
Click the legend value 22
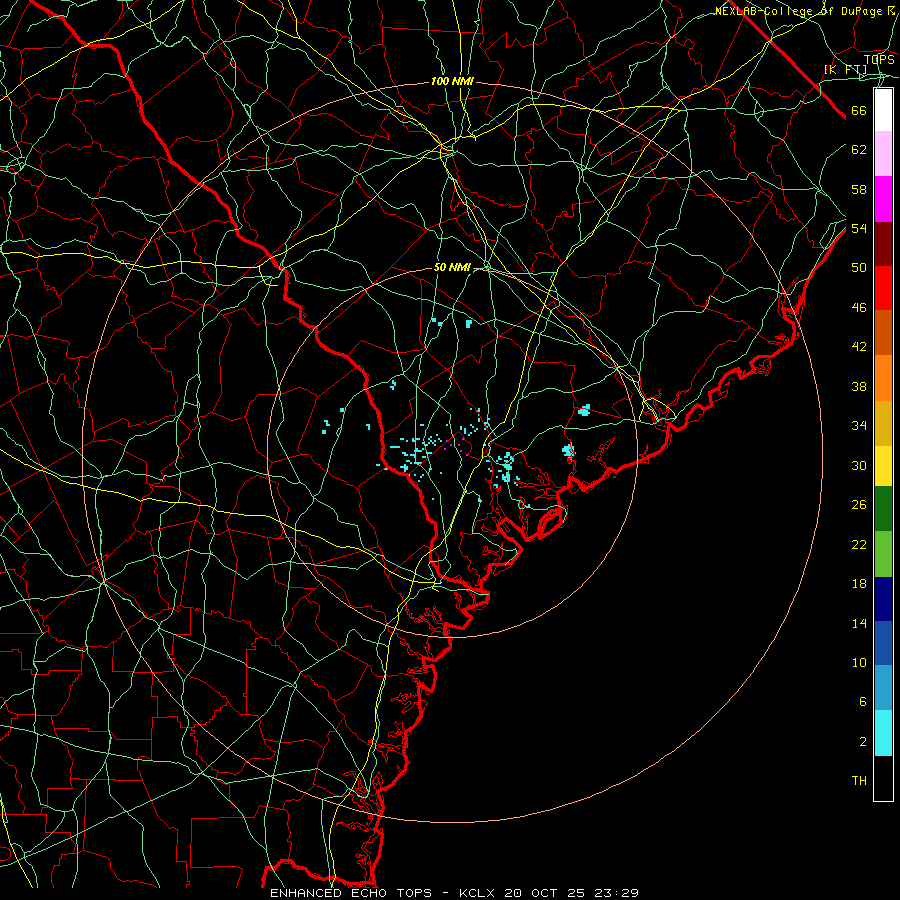click(859, 545)
